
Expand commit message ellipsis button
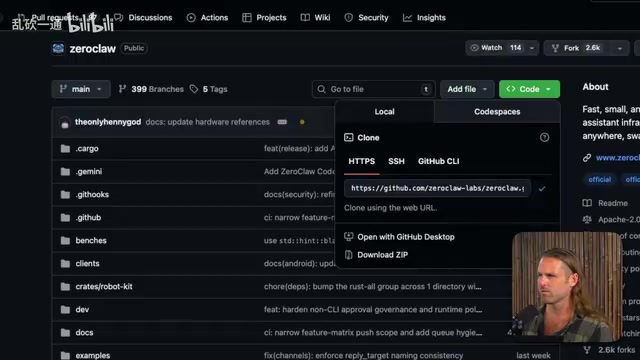point(282,122)
